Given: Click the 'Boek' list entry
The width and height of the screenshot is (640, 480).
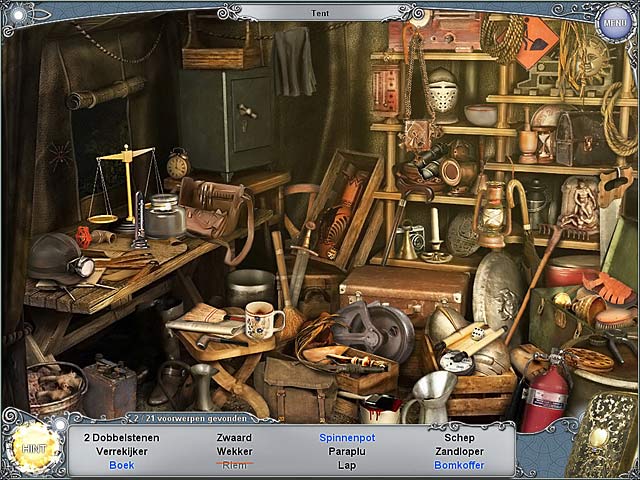Looking at the screenshot, I should pyautogui.click(x=122, y=465).
